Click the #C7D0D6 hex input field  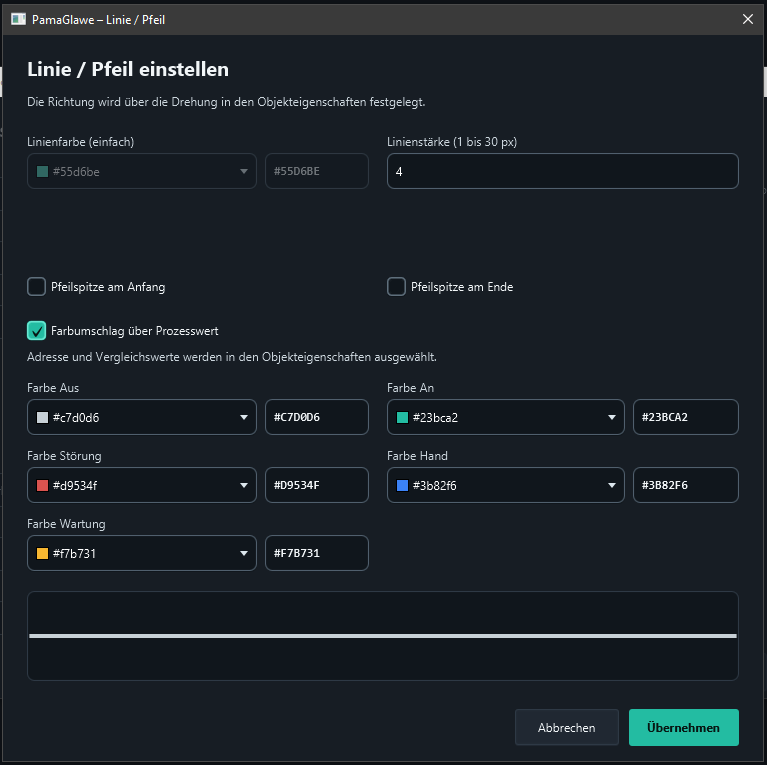click(316, 417)
